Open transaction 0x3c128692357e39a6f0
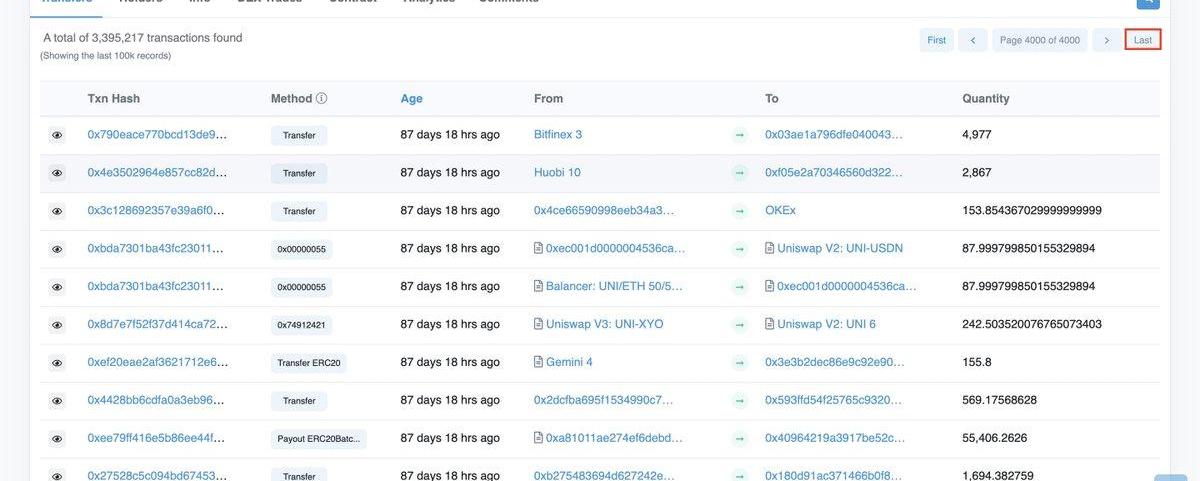Viewport: 1200px width, 481px height. pos(158,210)
